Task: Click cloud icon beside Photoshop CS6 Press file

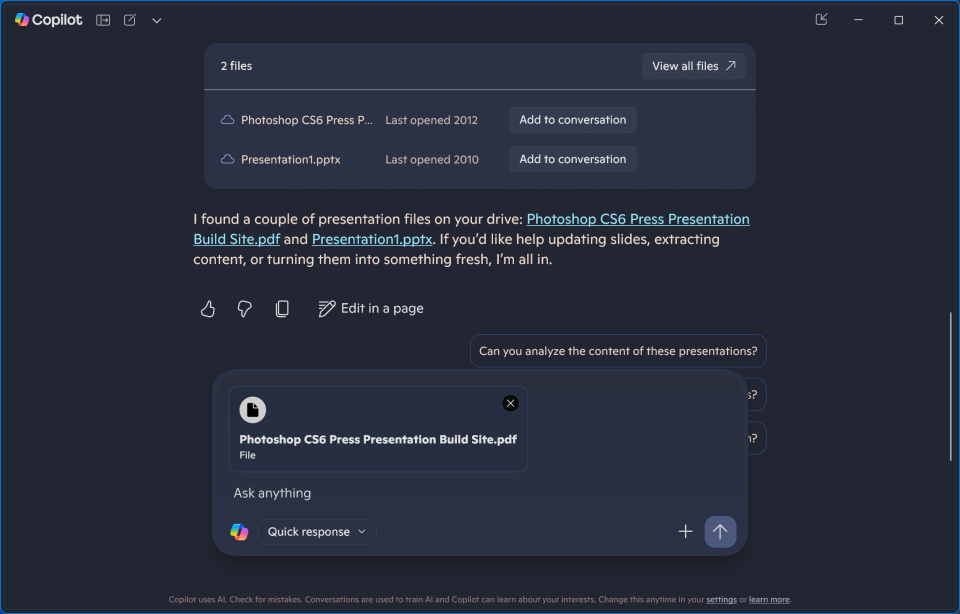Action: [227, 120]
